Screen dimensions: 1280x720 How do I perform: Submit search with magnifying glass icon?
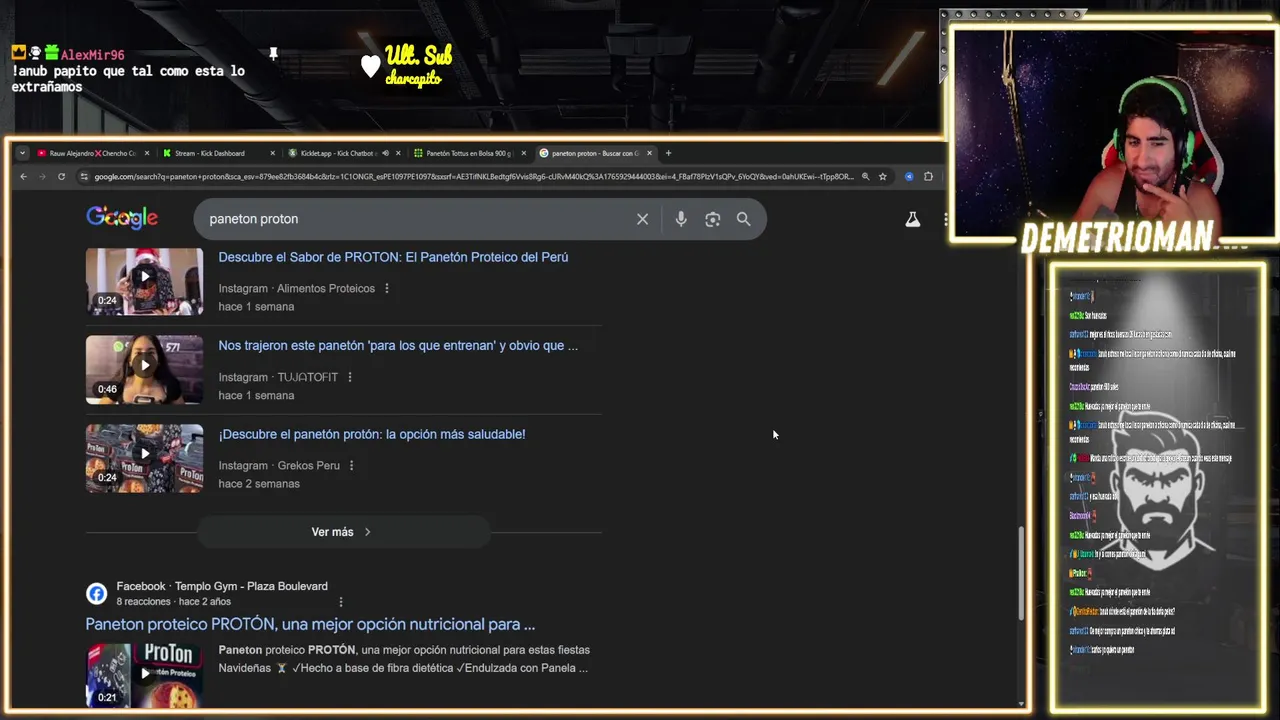[743, 219]
